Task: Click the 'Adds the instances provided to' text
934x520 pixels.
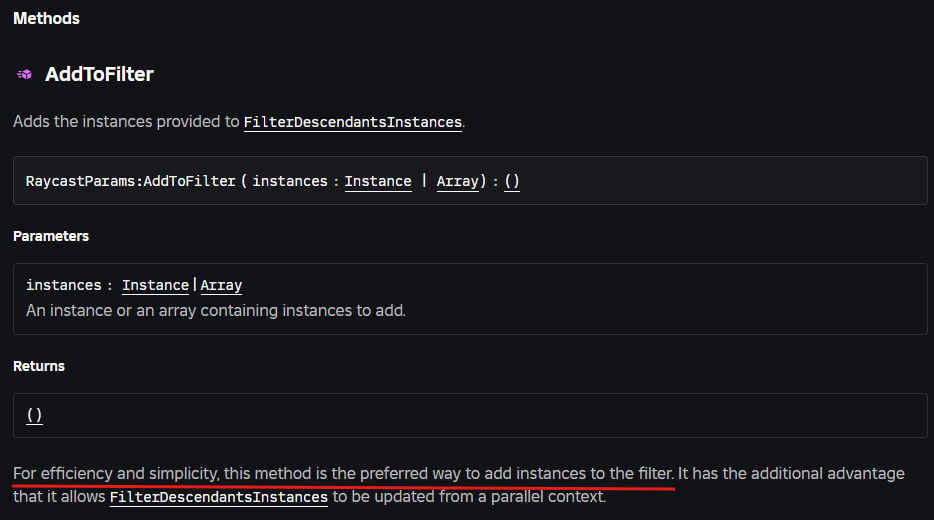Action: tap(127, 122)
